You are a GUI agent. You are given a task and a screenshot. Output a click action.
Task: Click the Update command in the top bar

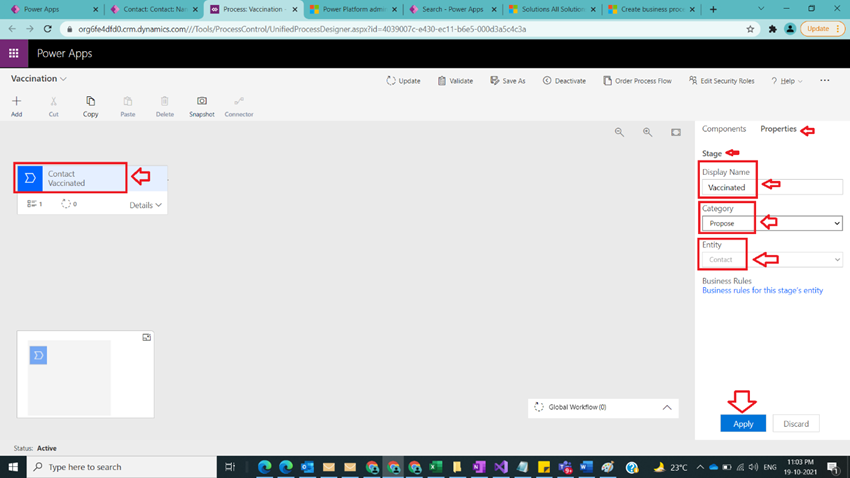click(403, 81)
